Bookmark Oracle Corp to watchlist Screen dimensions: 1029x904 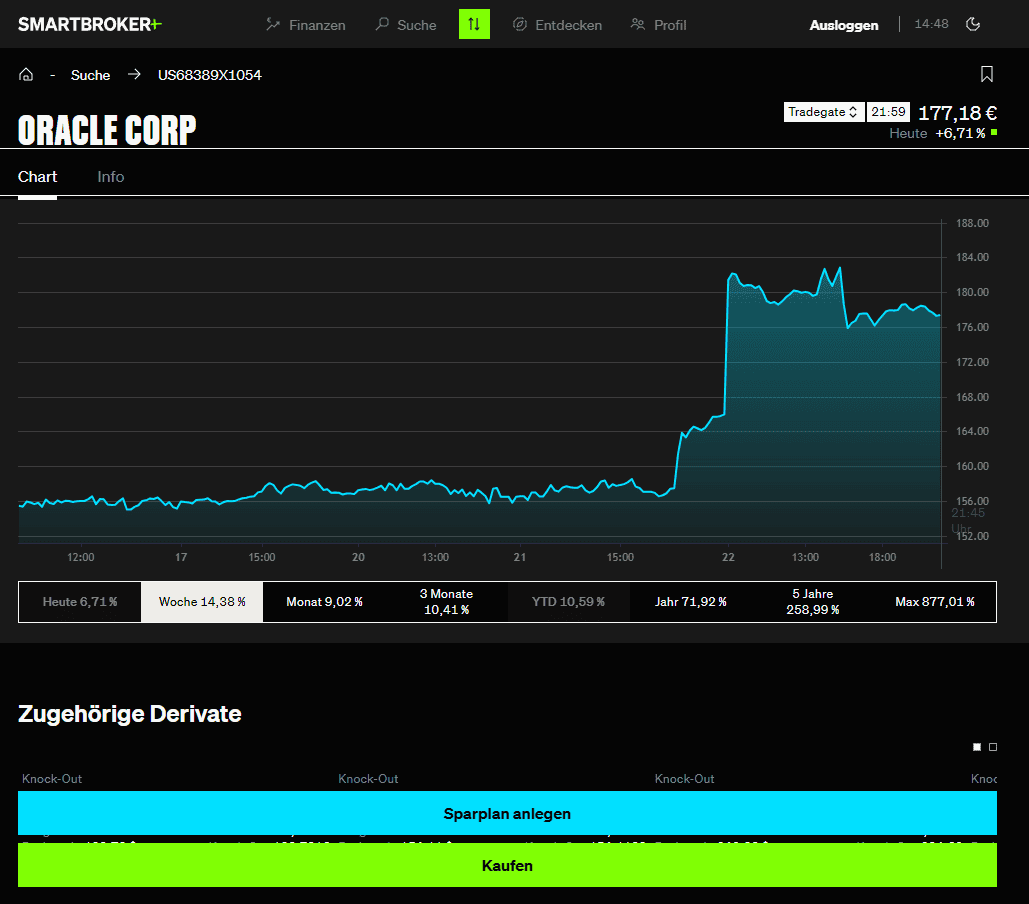coord(986,74)
